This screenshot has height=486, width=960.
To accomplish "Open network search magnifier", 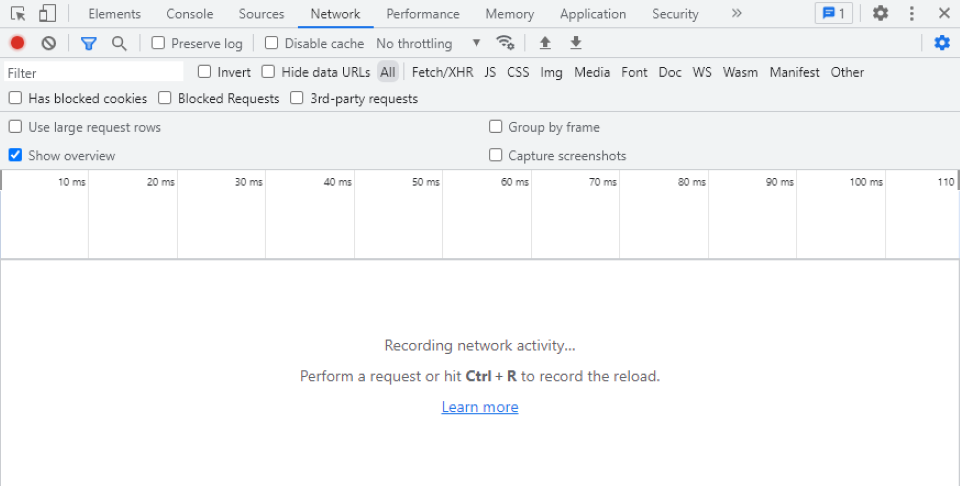I will point(119,43).
